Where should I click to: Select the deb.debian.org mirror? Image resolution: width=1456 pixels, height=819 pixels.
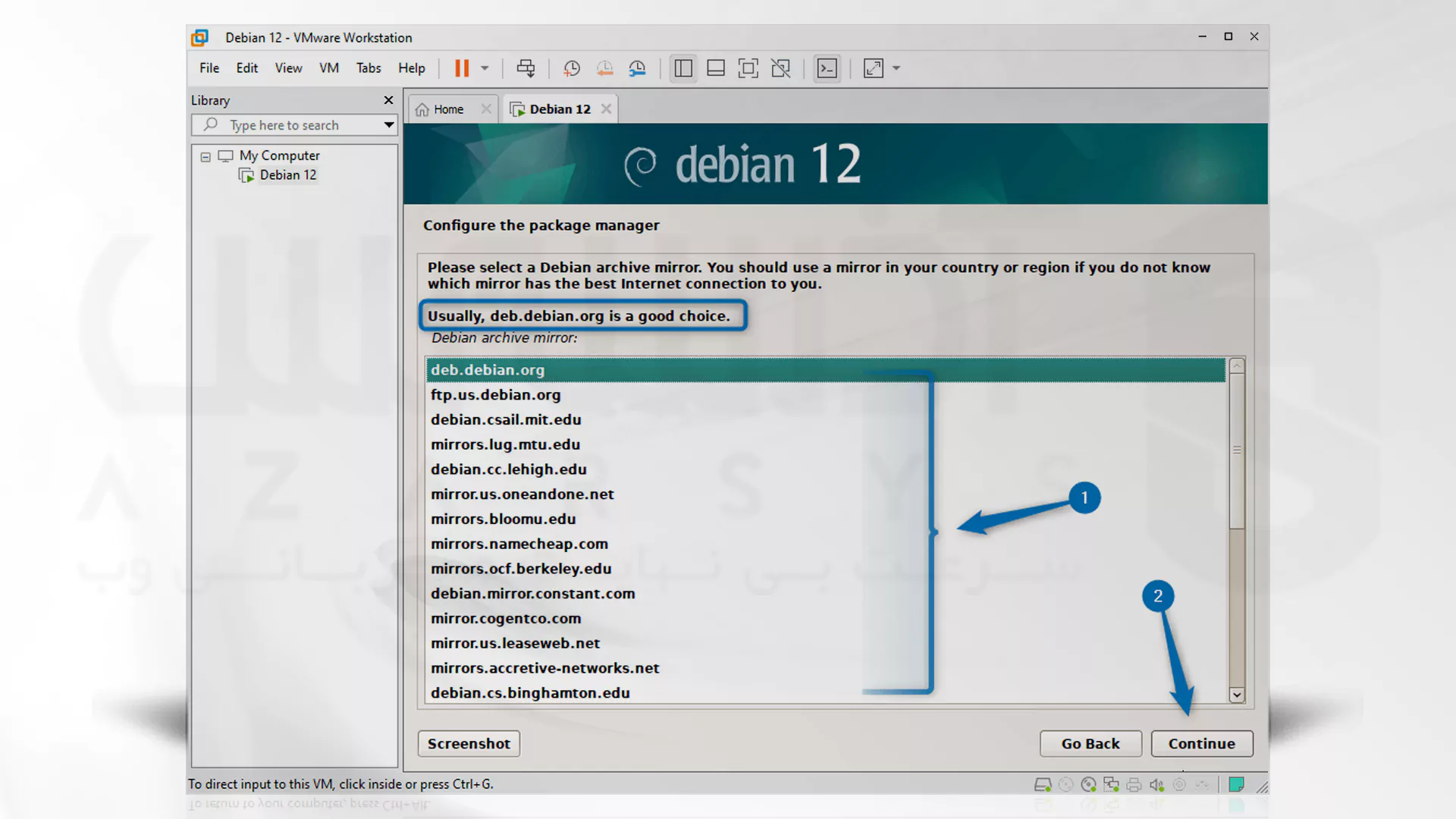(x=825, y=370)
